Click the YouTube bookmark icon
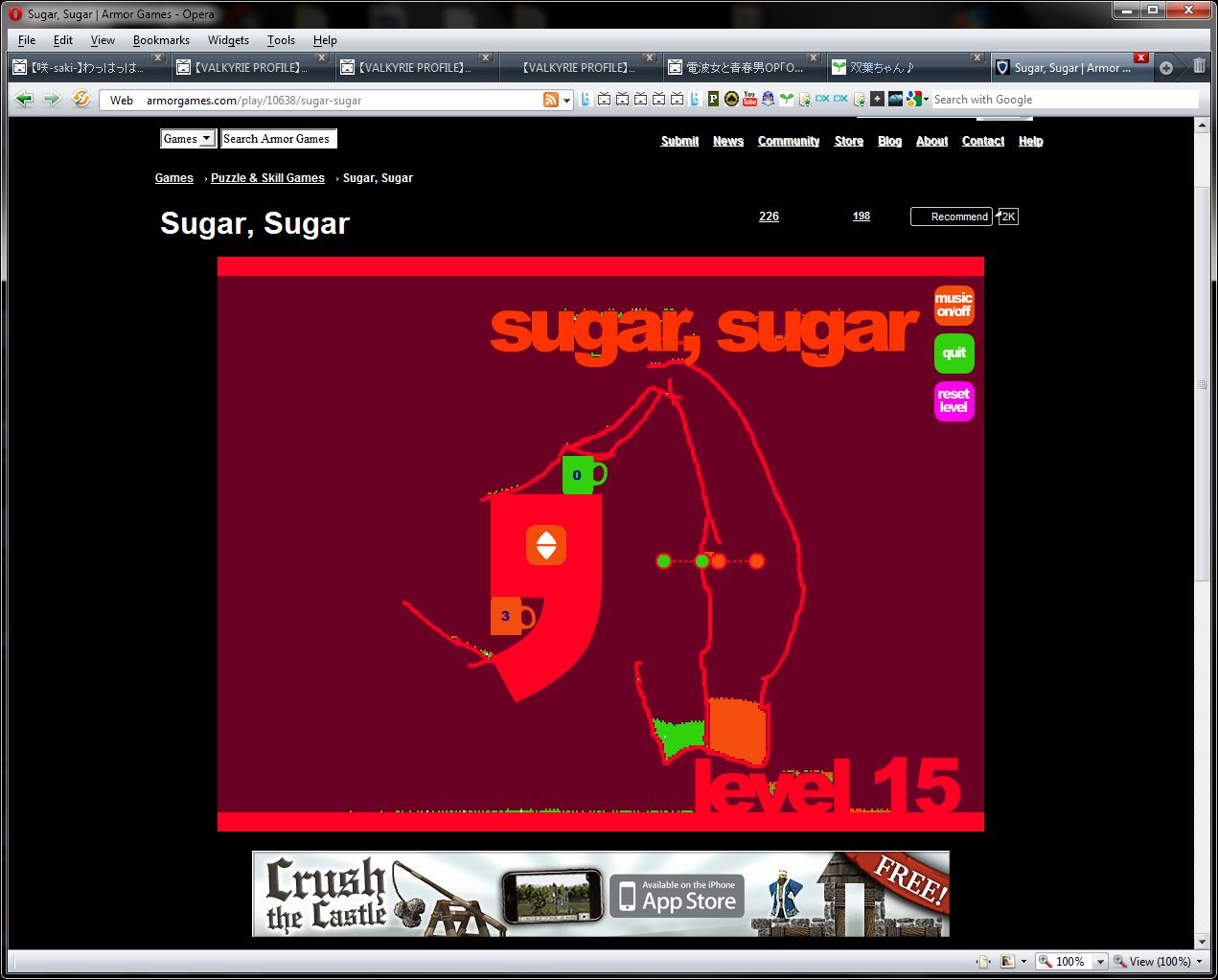 (749, 99)
